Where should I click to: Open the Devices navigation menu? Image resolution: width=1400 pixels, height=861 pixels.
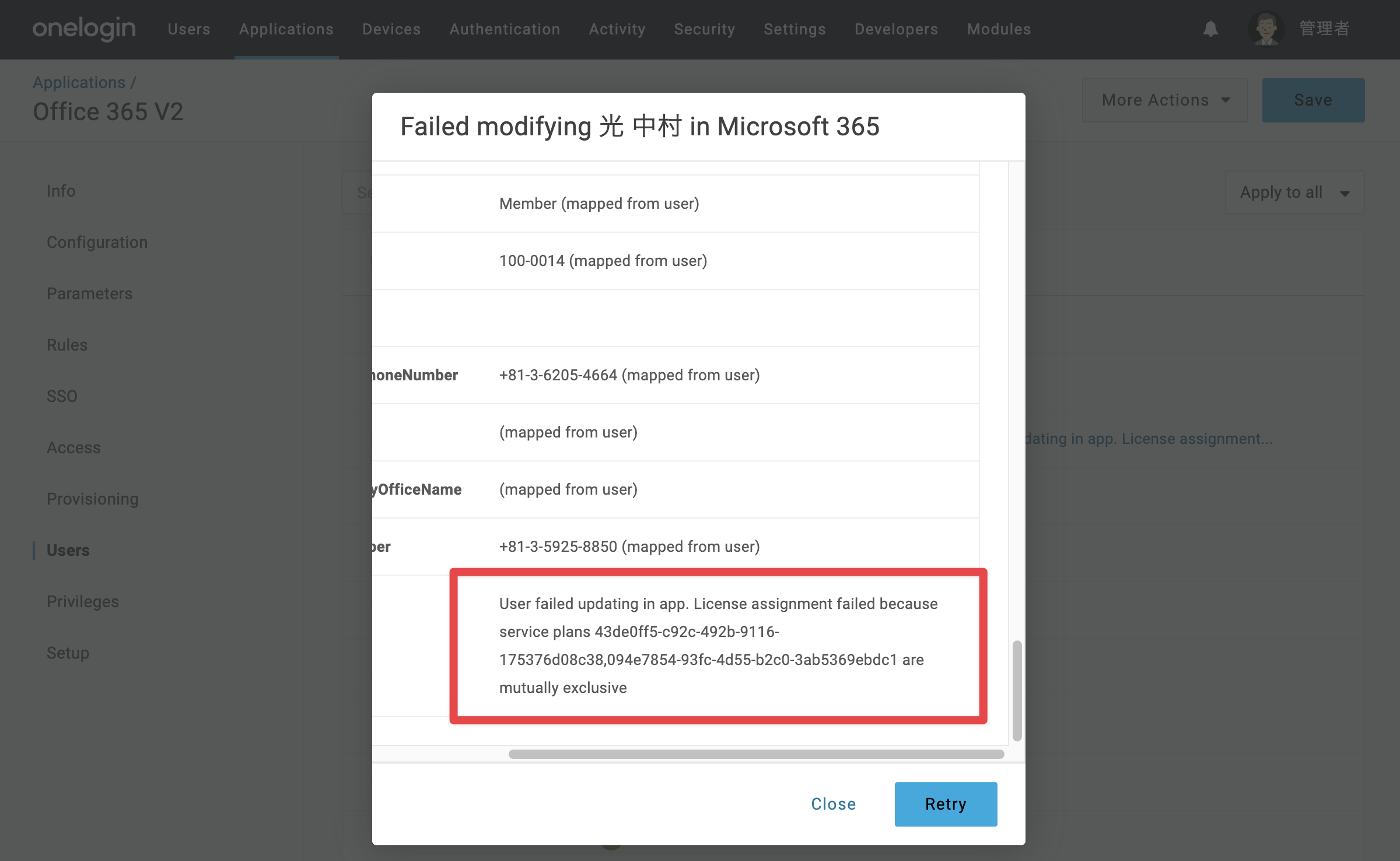click(x=391, y=29)
